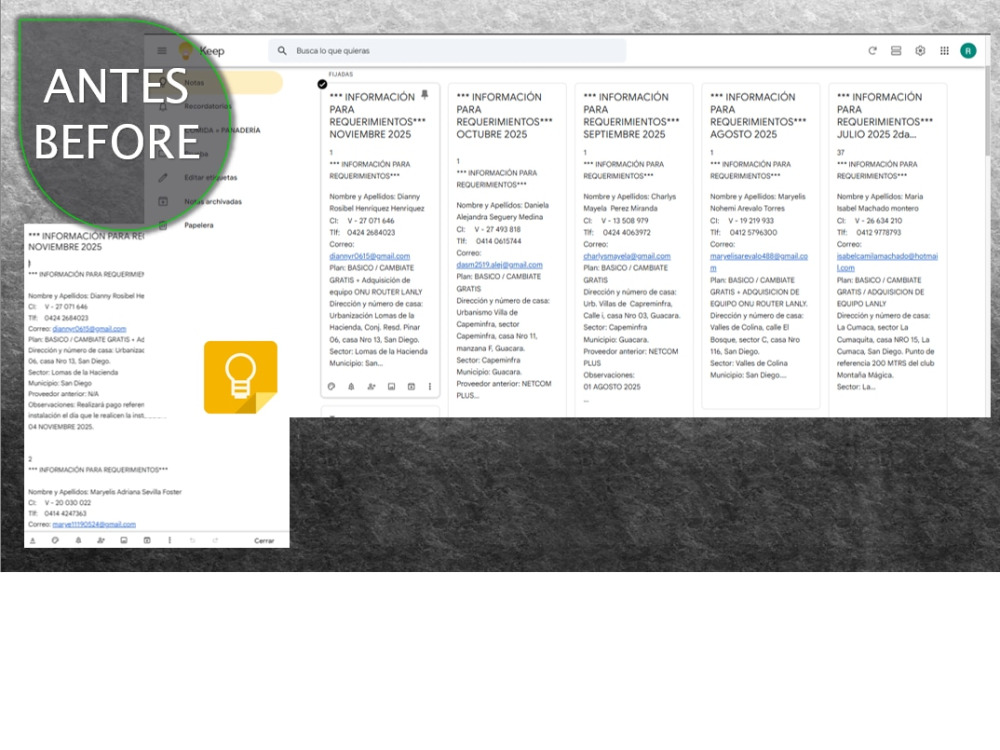Focus the 'Busca lo que quieras' search field
This screenshot has width=1000, height=750.
pyautogui.click(x=446, y=51)
